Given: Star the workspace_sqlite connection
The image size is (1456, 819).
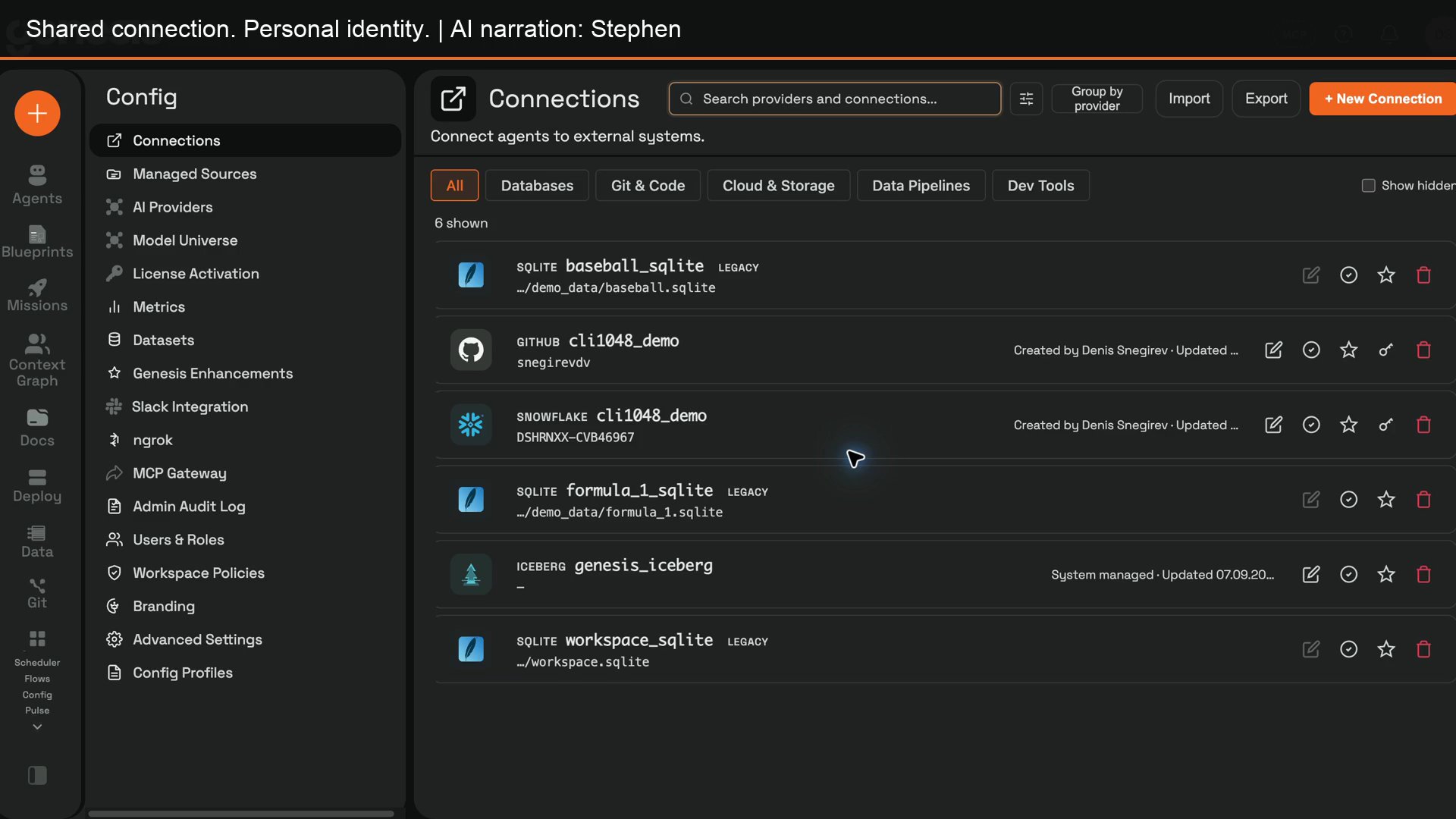Looking at the screenshot, I should 1385,649.
